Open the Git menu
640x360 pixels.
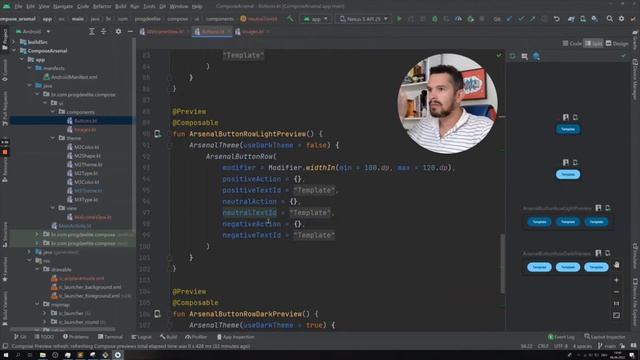pos(162,6)
